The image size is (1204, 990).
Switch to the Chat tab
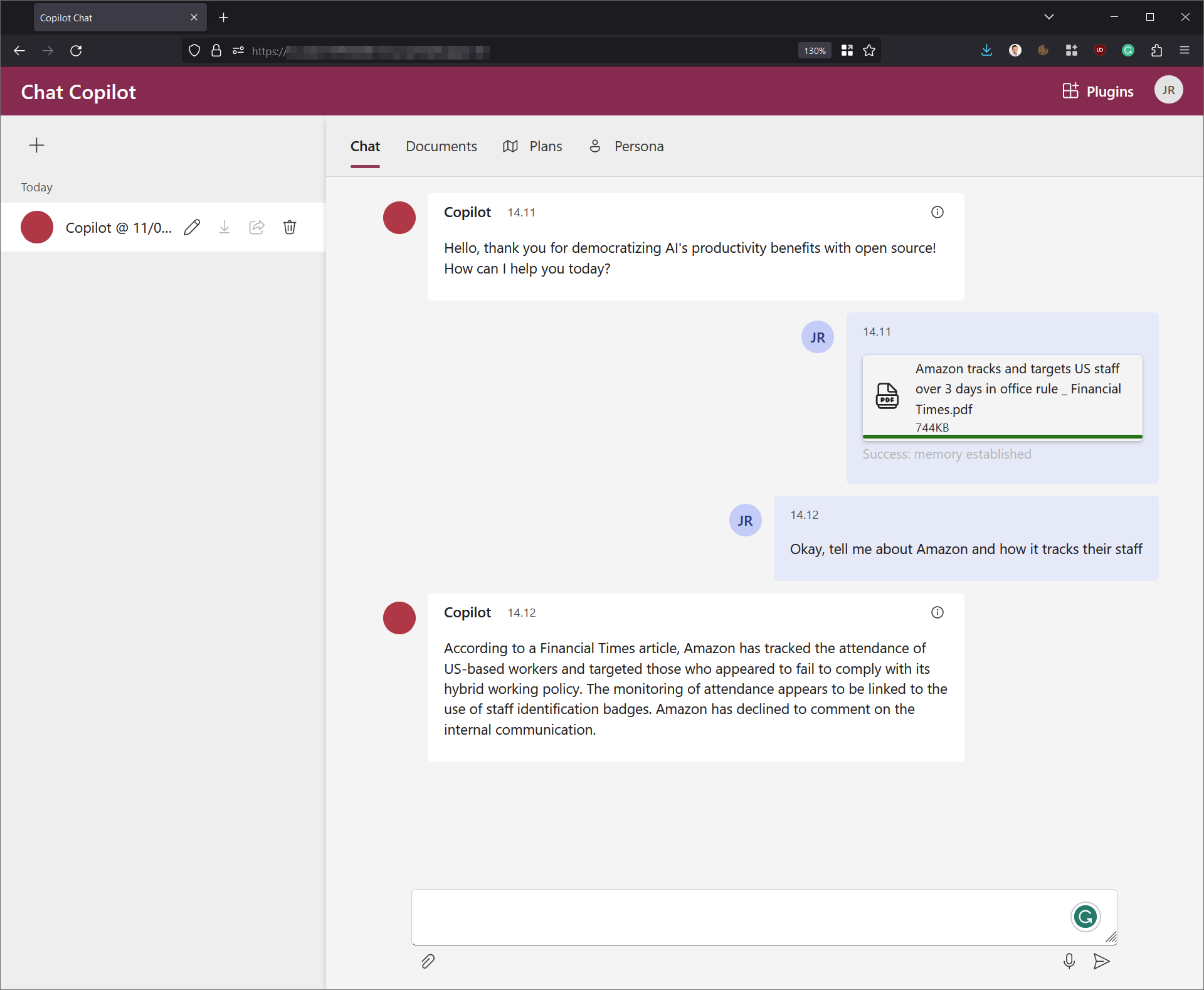[365, 146]
